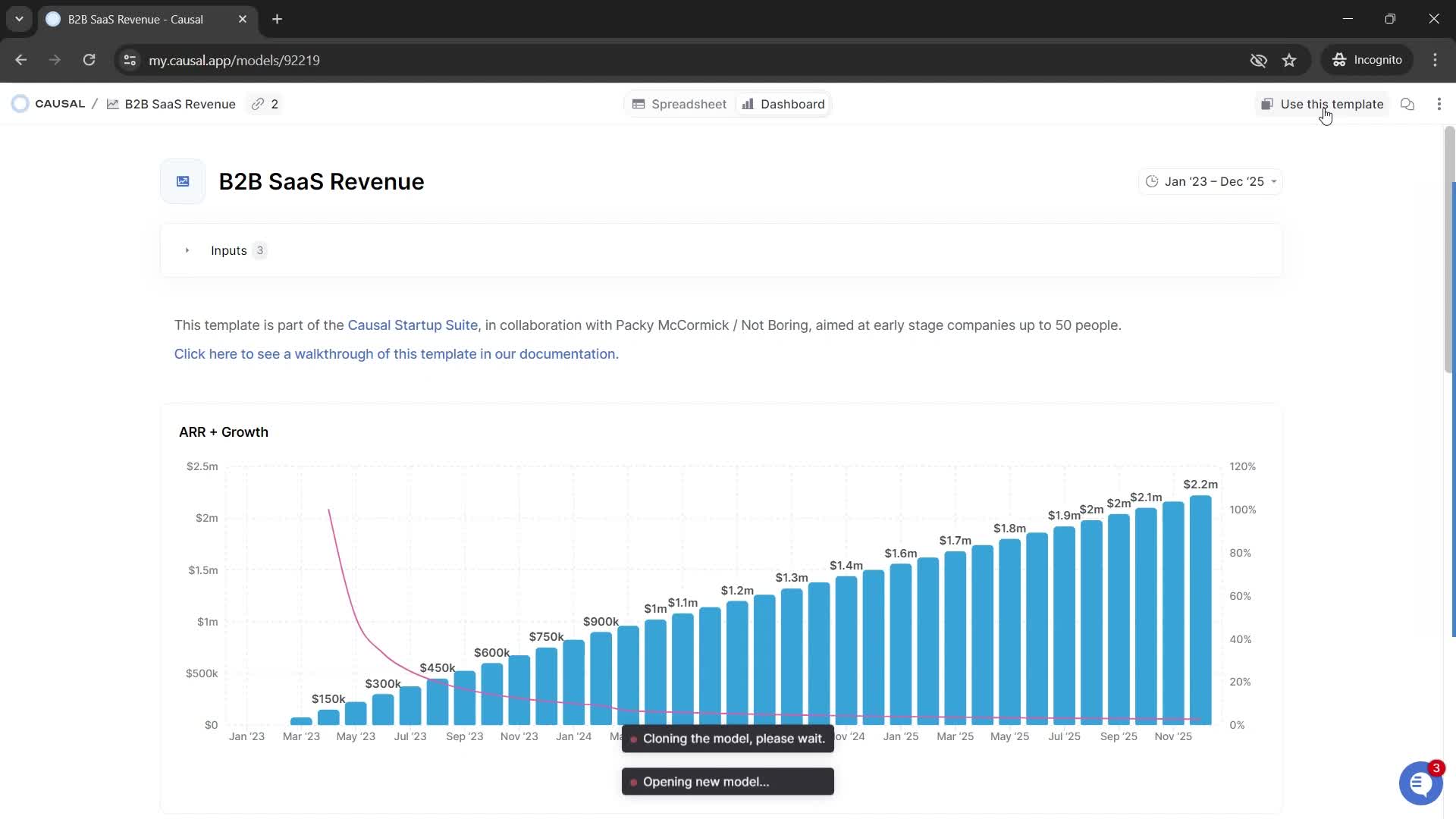Click the chat/comments icon top right

[1408, 103]
